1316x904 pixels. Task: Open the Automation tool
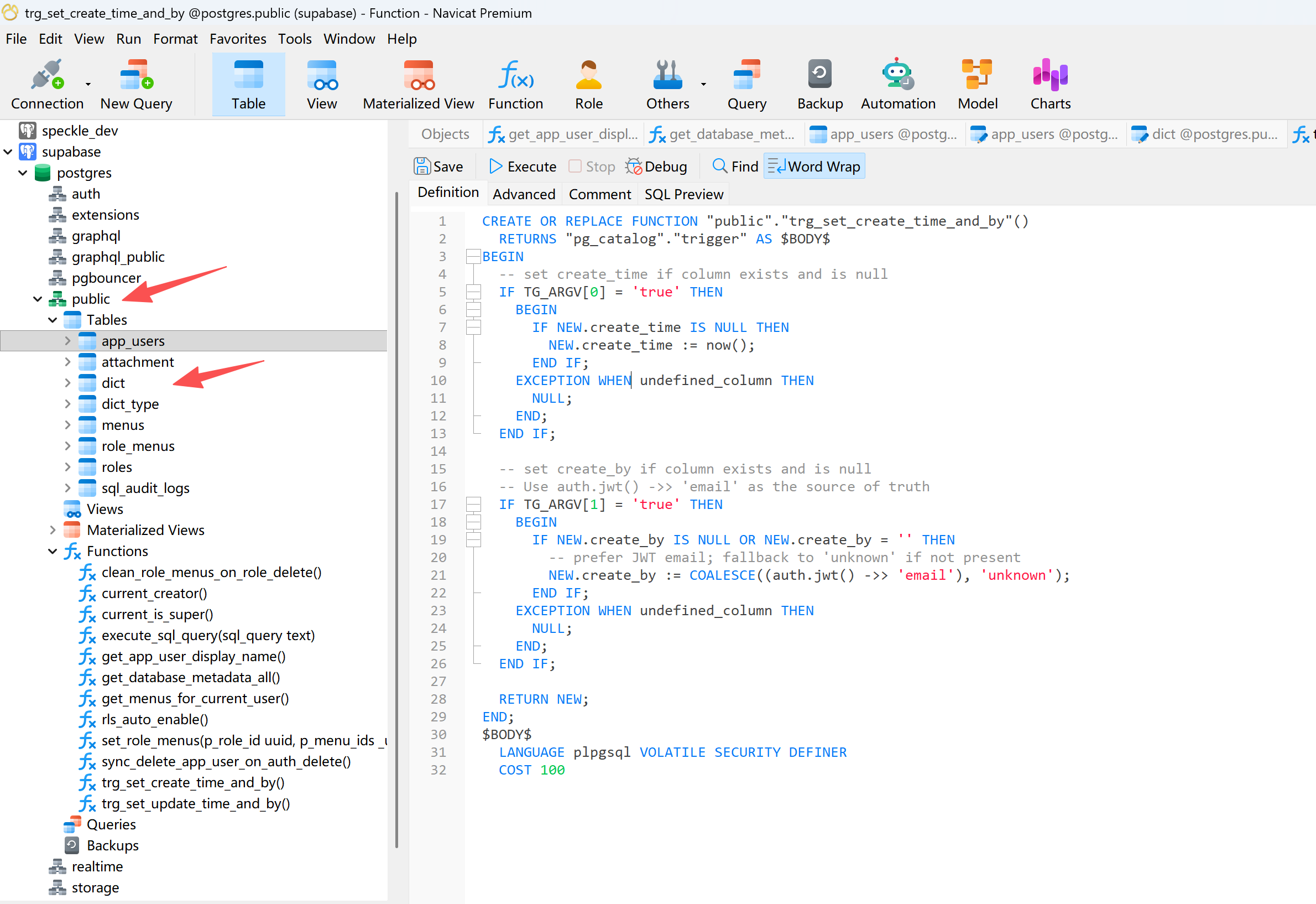tap(897, 84)
